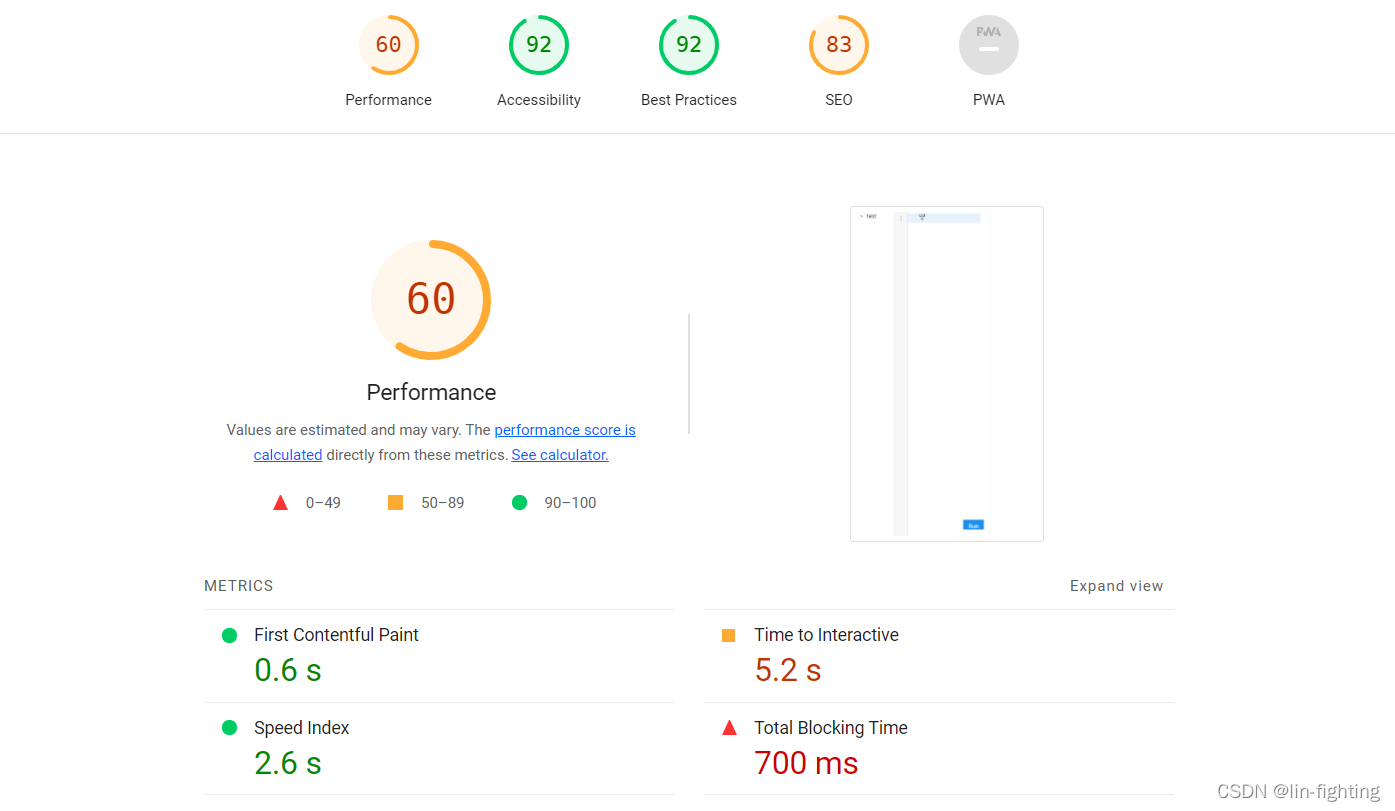Click the 'Best Practices' label under its gauge
The image size is (1395, 811).
click(x=689, y=100)
